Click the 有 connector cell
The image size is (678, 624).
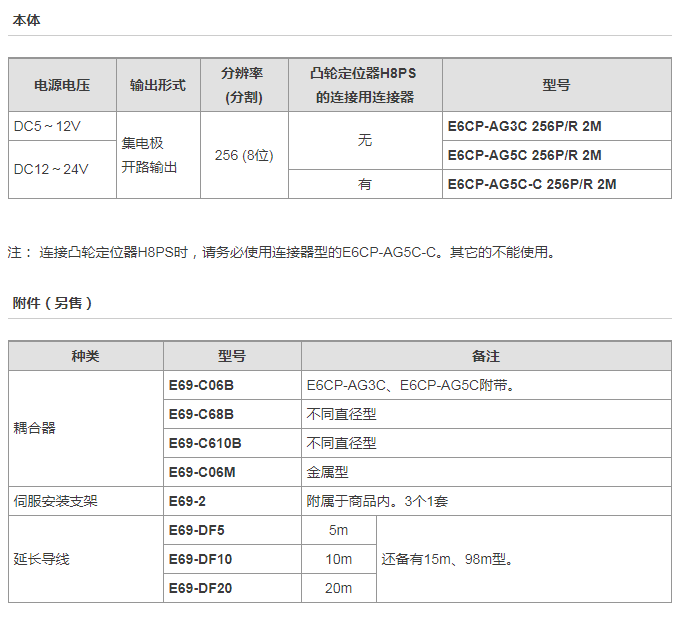(x=365, y=184)
